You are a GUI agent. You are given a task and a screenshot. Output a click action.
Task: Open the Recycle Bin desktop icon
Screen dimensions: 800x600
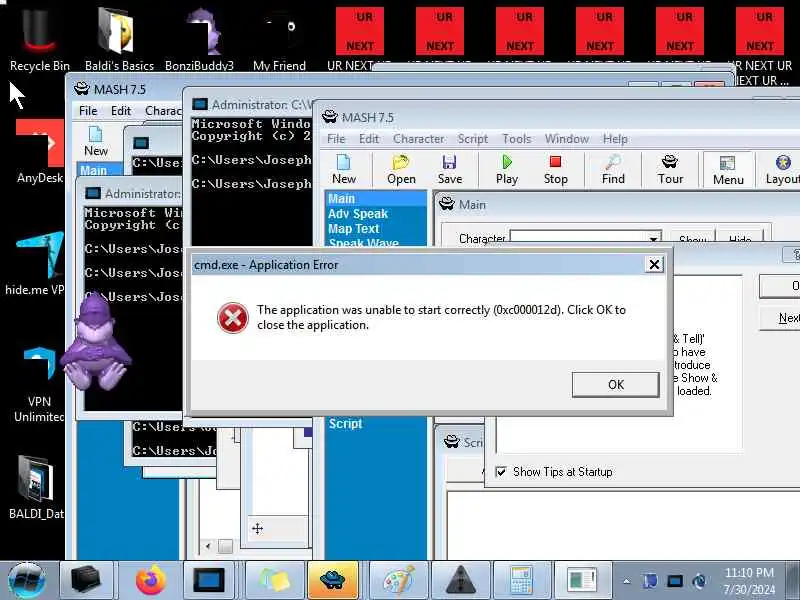pyautogui.click(x=39, y=39)
